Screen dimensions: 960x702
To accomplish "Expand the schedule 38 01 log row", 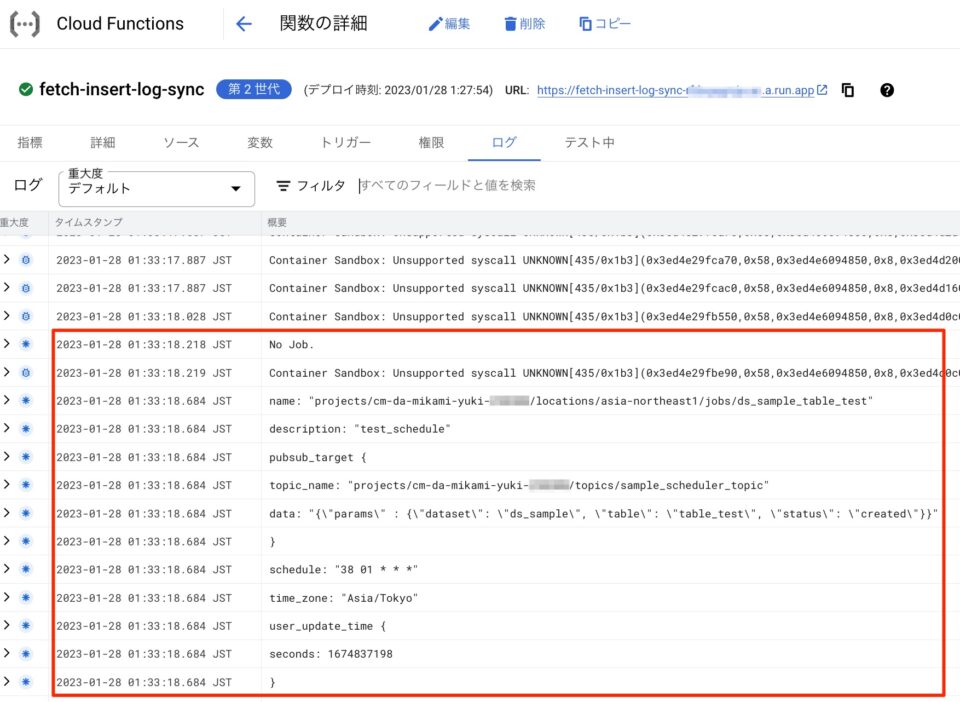I will [x=10, y=570].
